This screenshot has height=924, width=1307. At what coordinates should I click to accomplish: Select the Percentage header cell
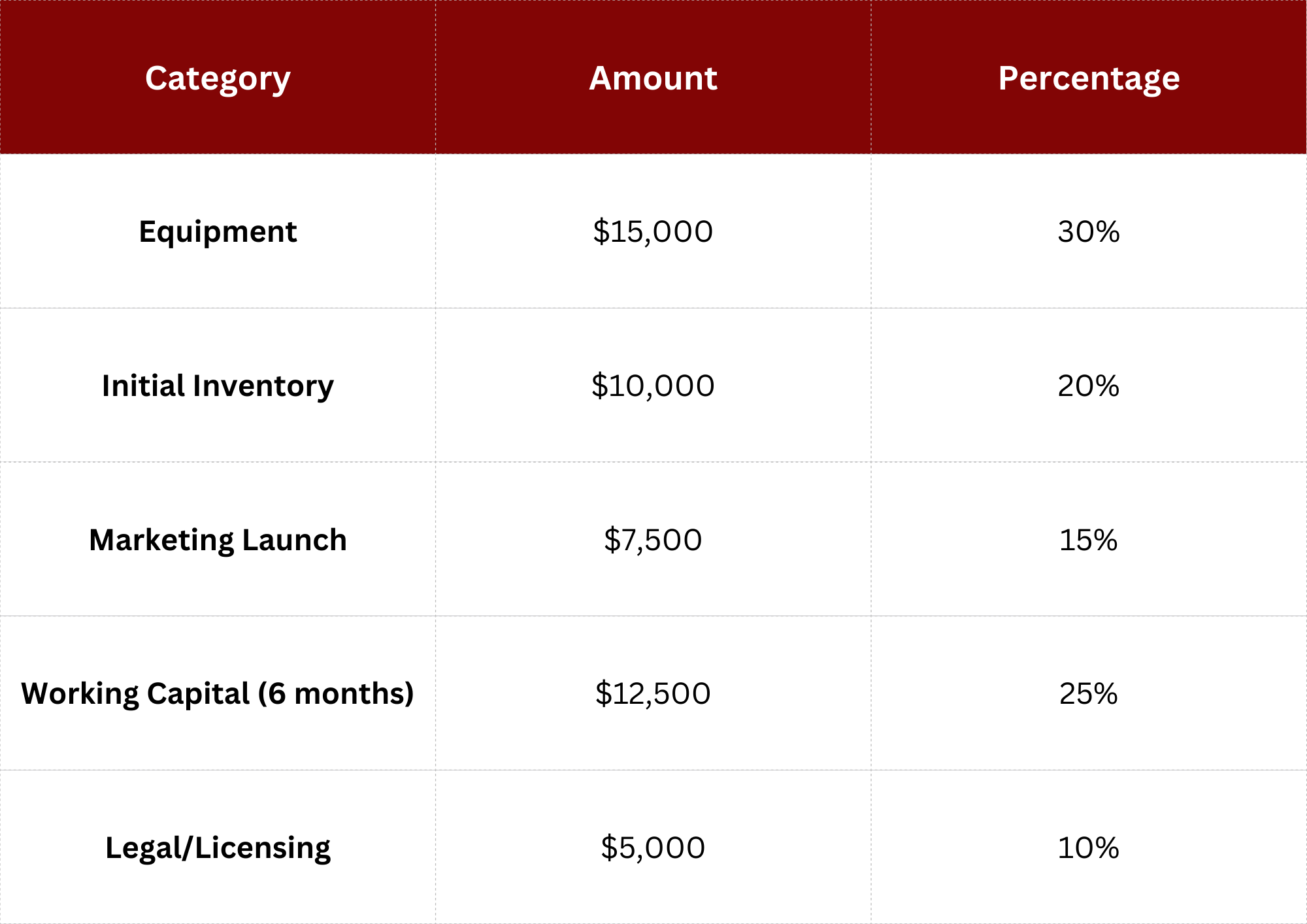click(x=1089, y=77)
